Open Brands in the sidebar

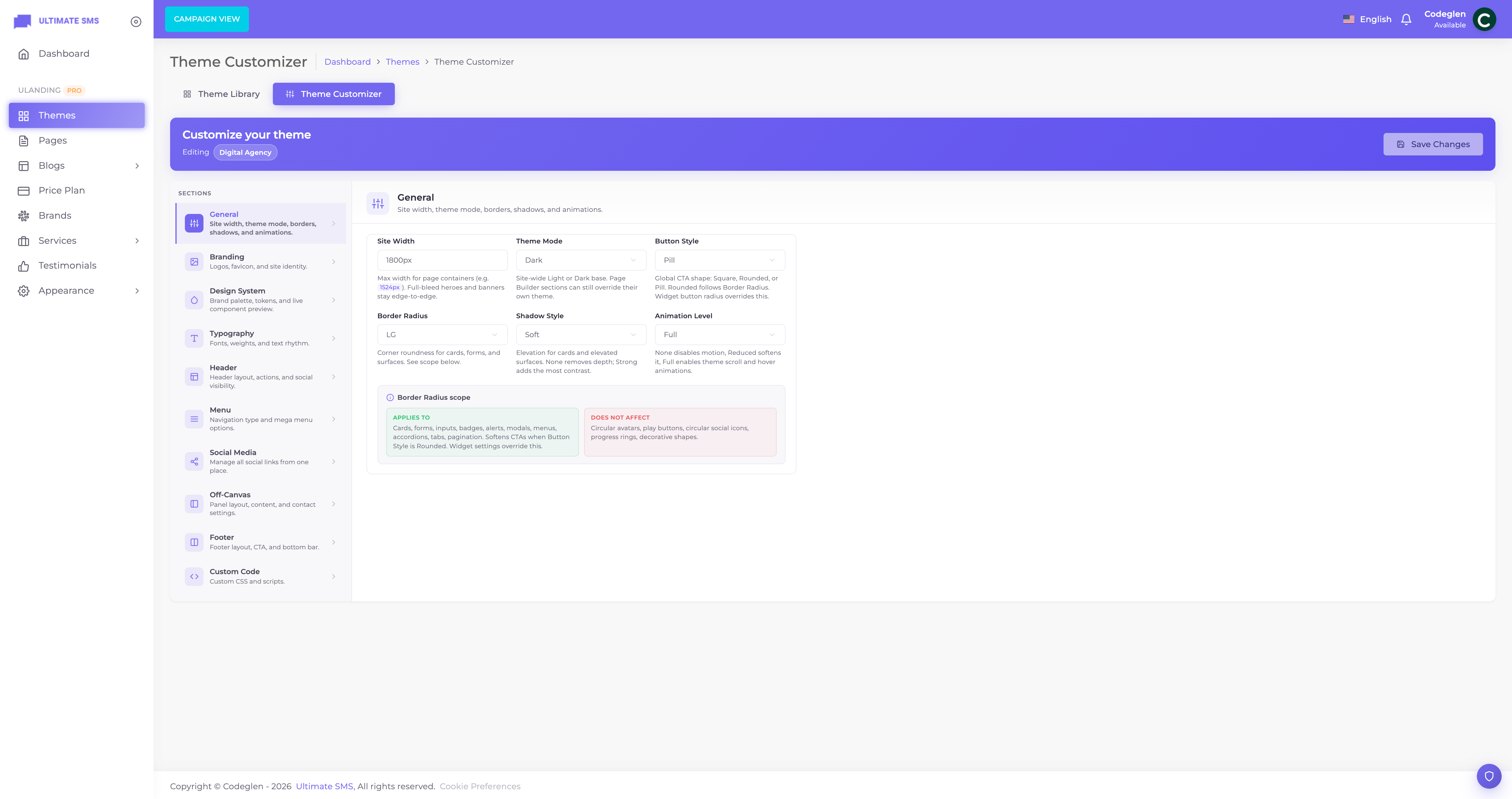point(77,216)
